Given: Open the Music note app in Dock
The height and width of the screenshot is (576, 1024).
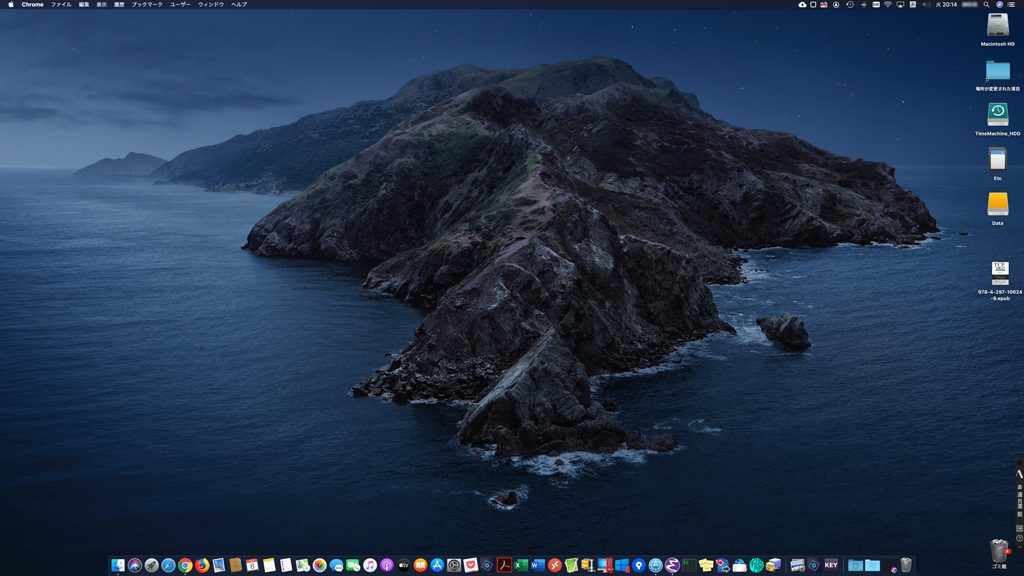Looking at the screenshot, I should pos(370,565).
